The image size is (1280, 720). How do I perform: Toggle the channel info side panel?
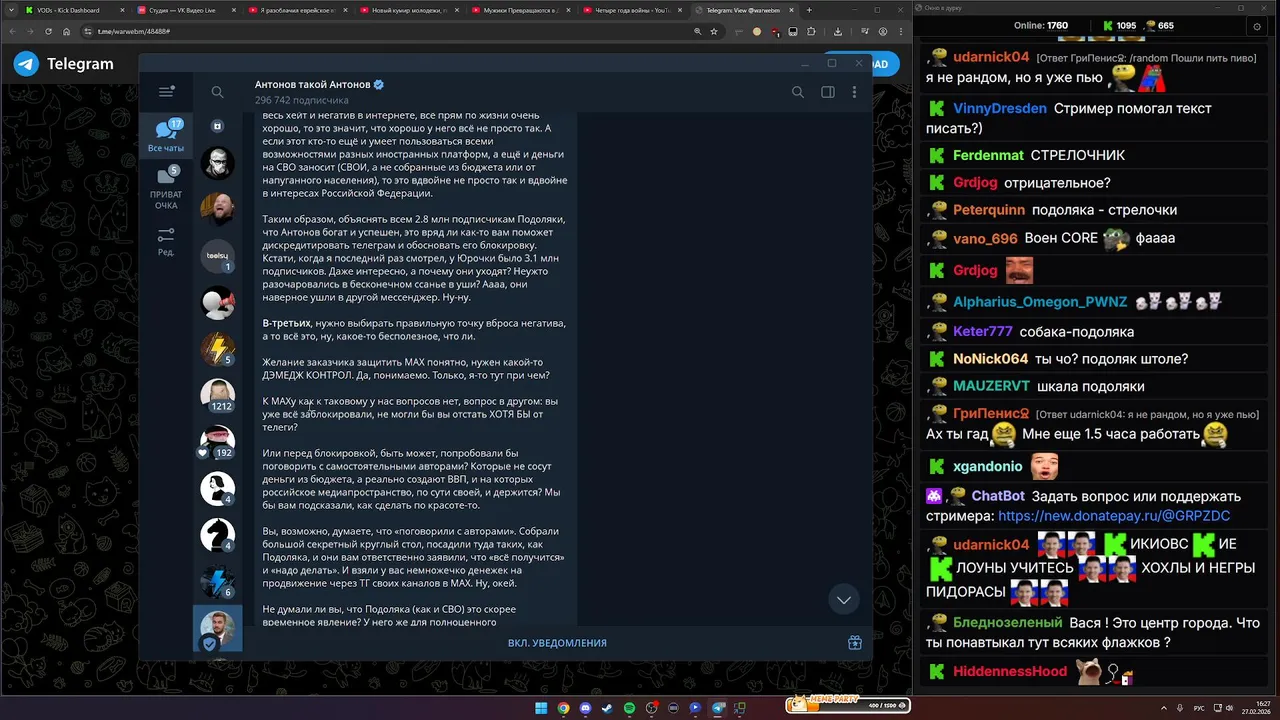[x=828, y=92]
